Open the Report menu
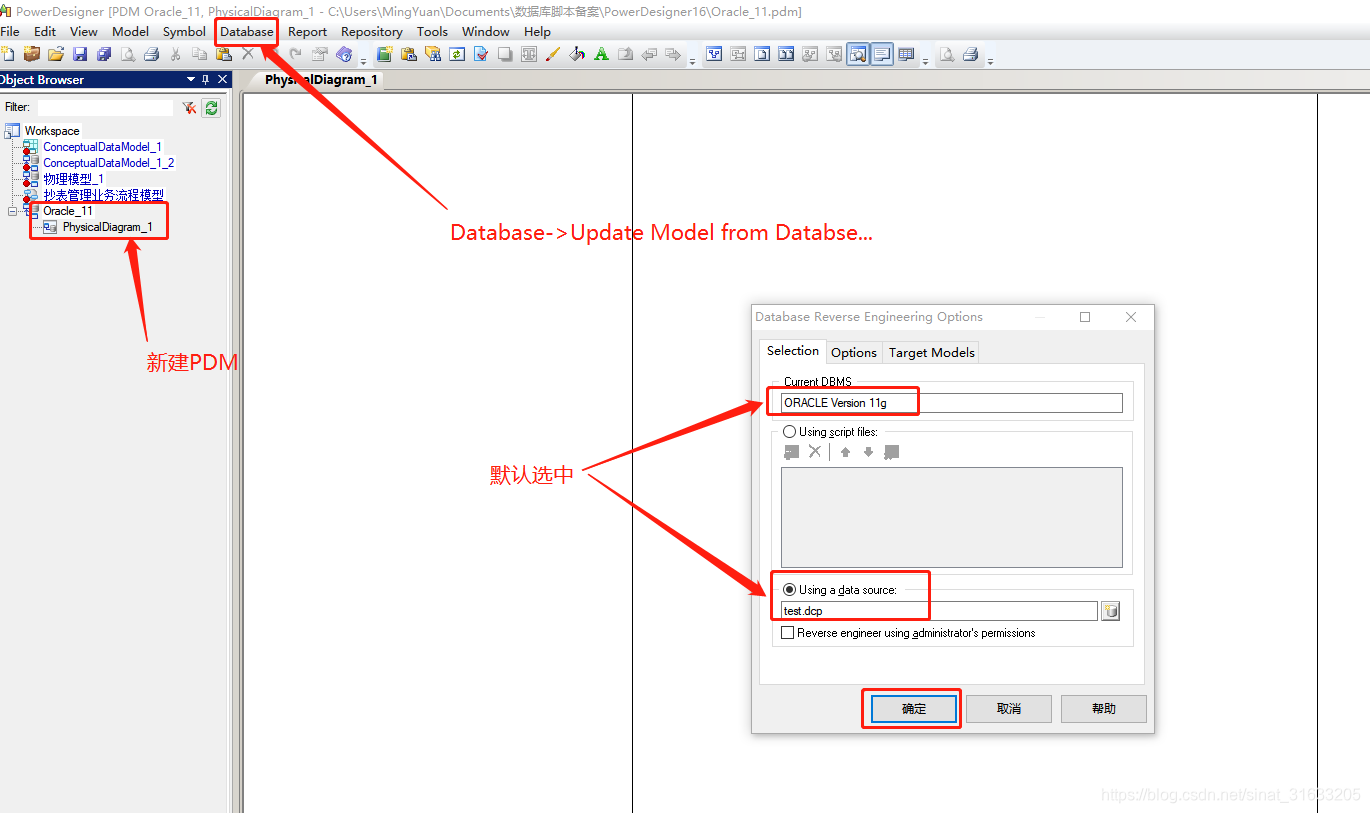1370x813 pixels. (308, 32)
